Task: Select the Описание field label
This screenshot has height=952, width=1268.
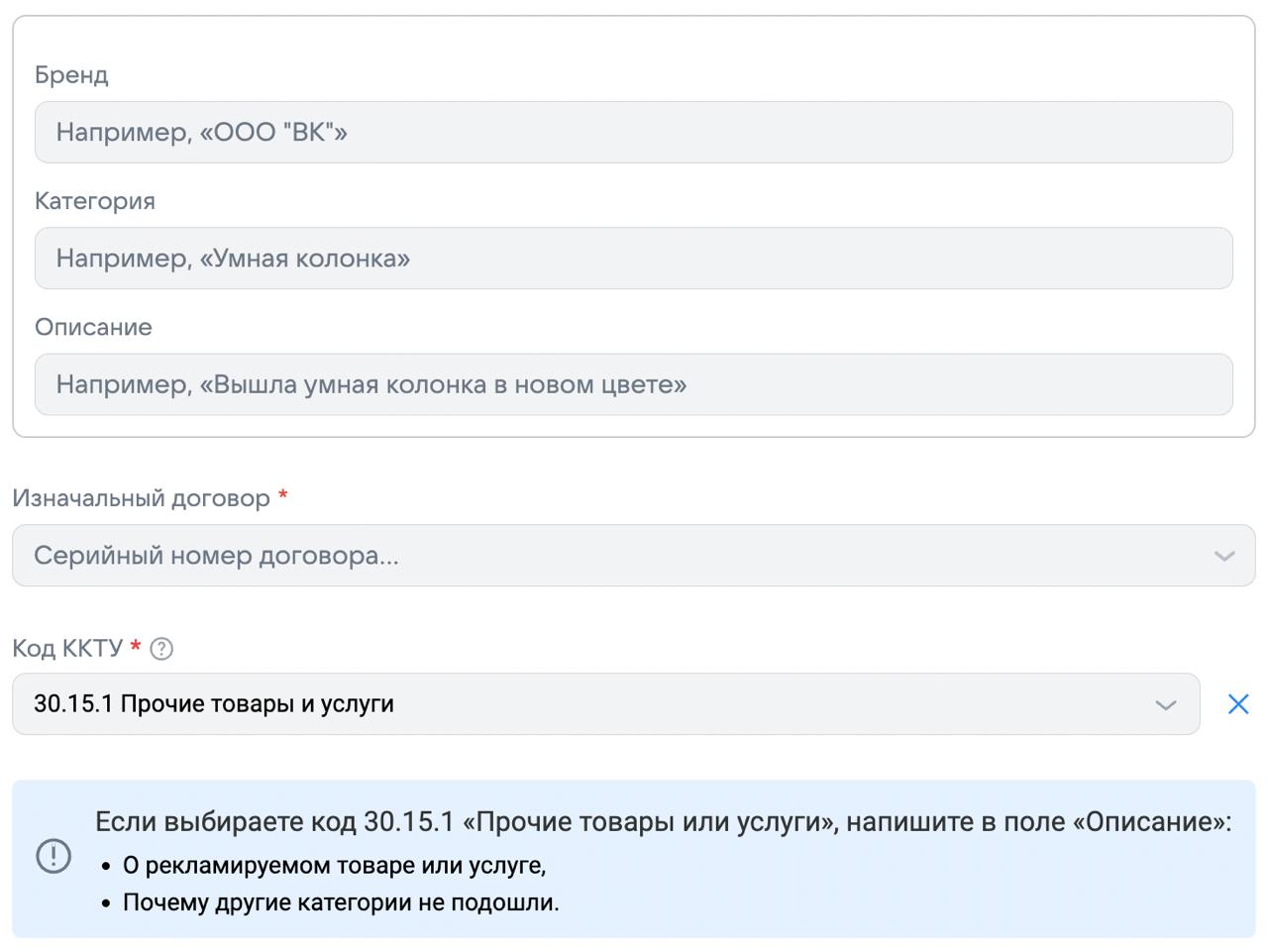Action: (x=93, y=327)
